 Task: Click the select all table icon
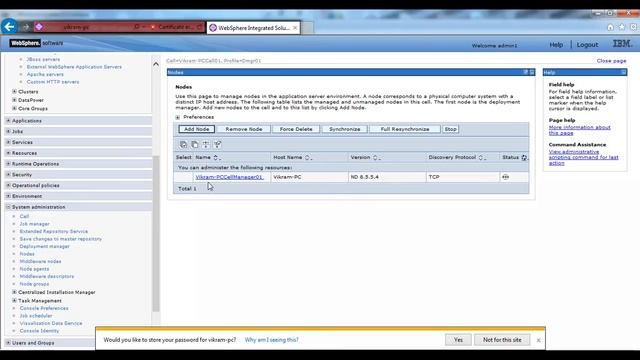(x=183, y=144)
